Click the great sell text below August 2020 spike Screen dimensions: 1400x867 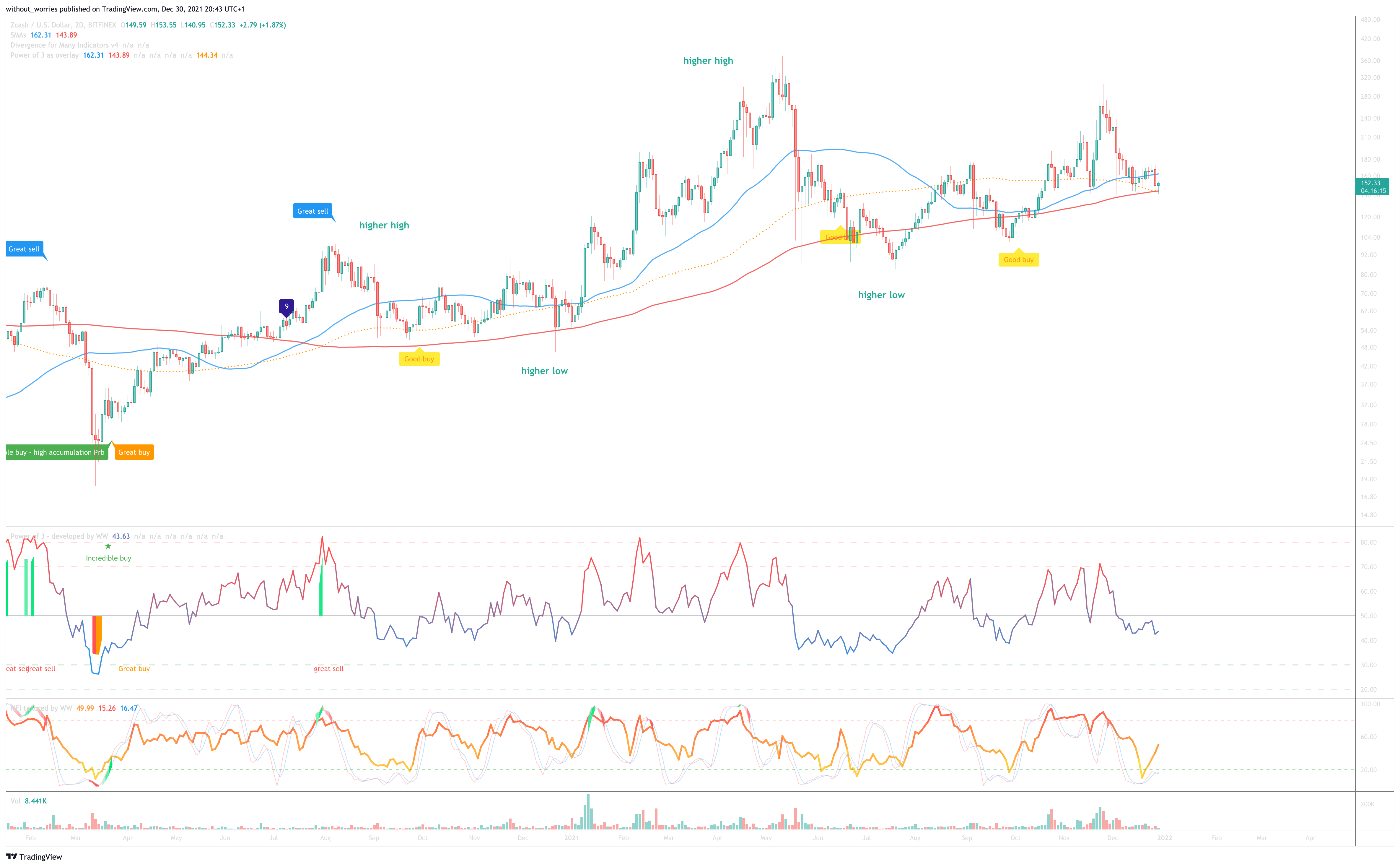329,669
